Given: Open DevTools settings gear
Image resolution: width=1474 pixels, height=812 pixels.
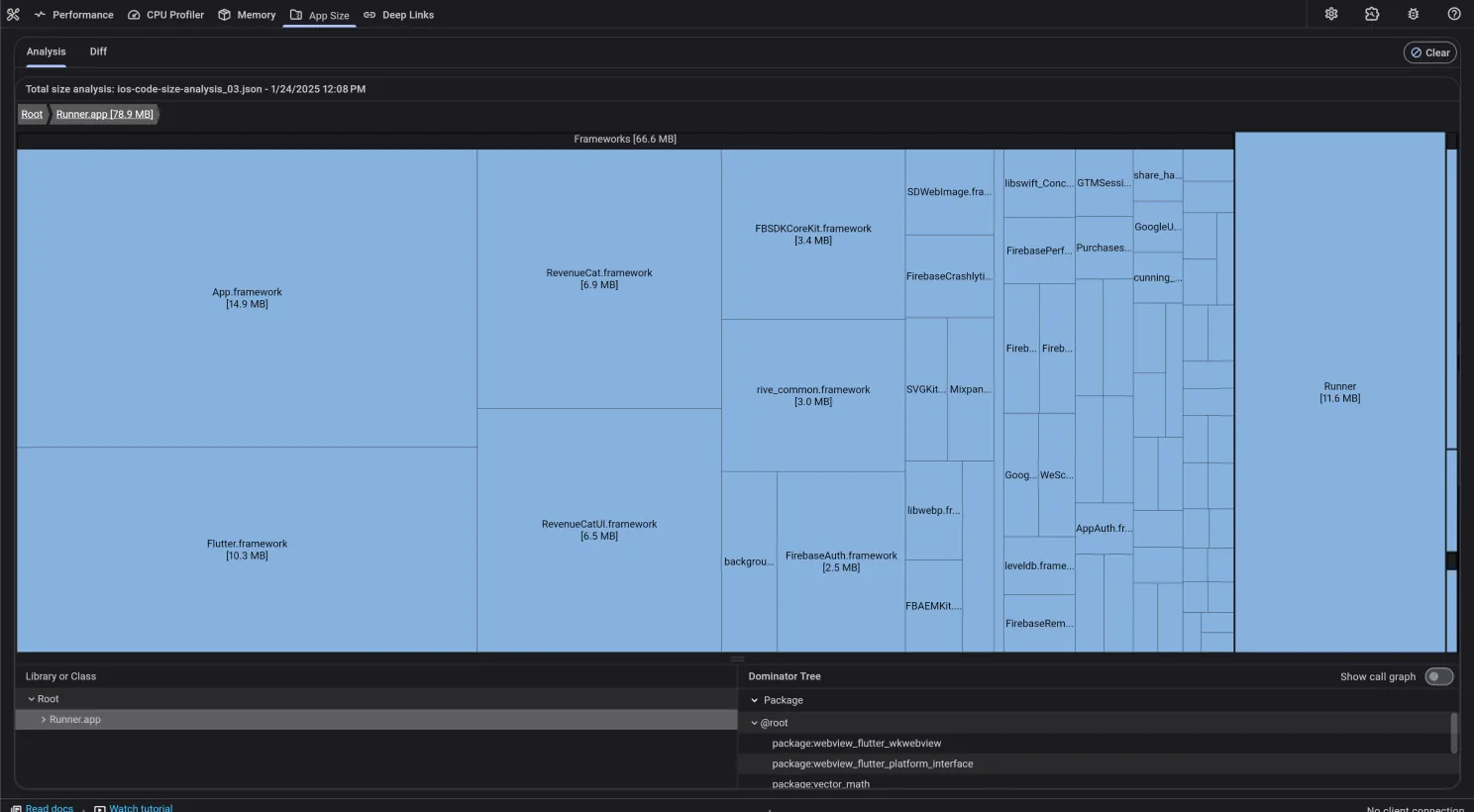Looking at the screenshot, I should pos(1331,14).
